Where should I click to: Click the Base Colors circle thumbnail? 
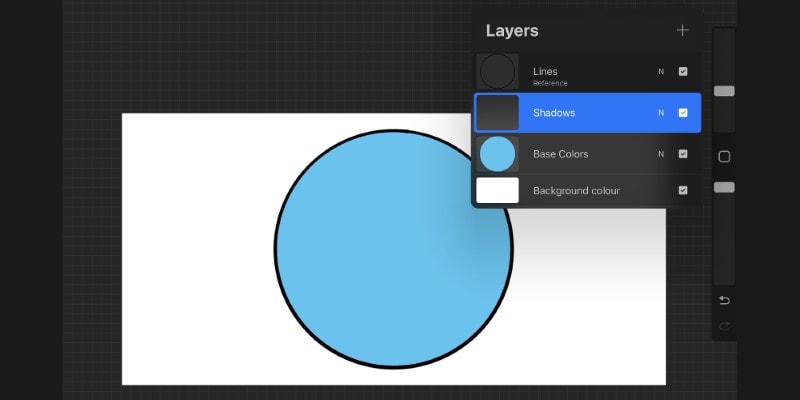click(497, 154)
